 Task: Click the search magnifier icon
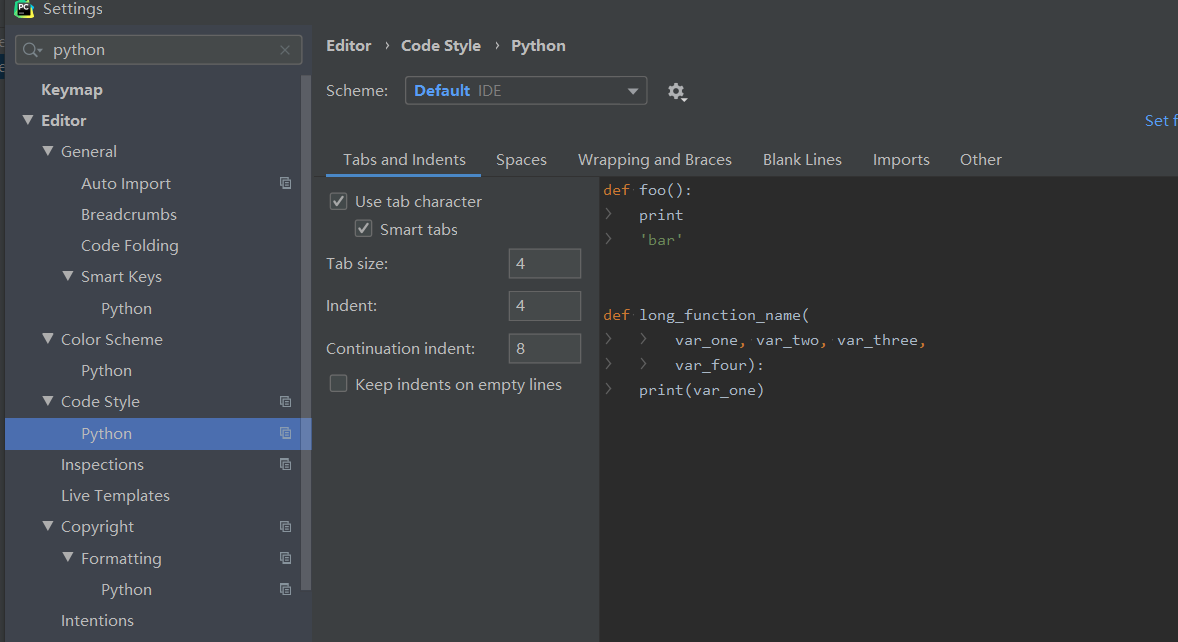tap(32, 50)
